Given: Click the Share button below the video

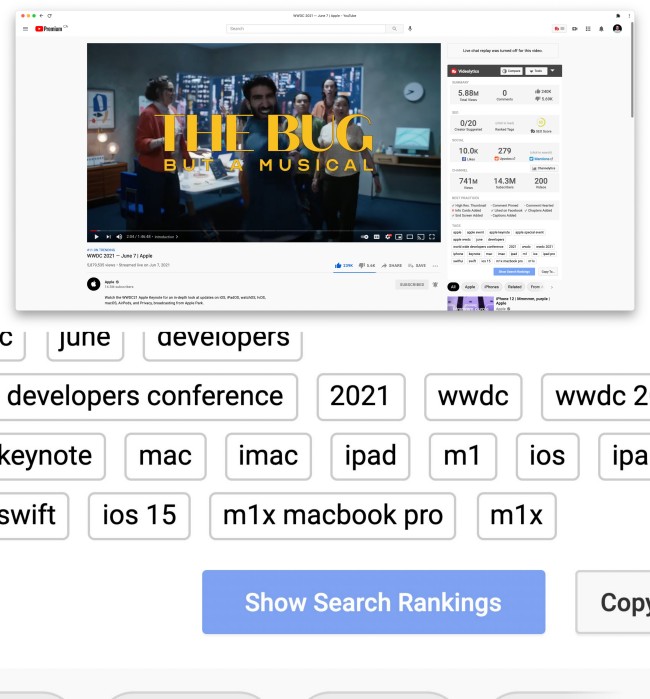Looking at the screenshot, I should pos(391,266).
